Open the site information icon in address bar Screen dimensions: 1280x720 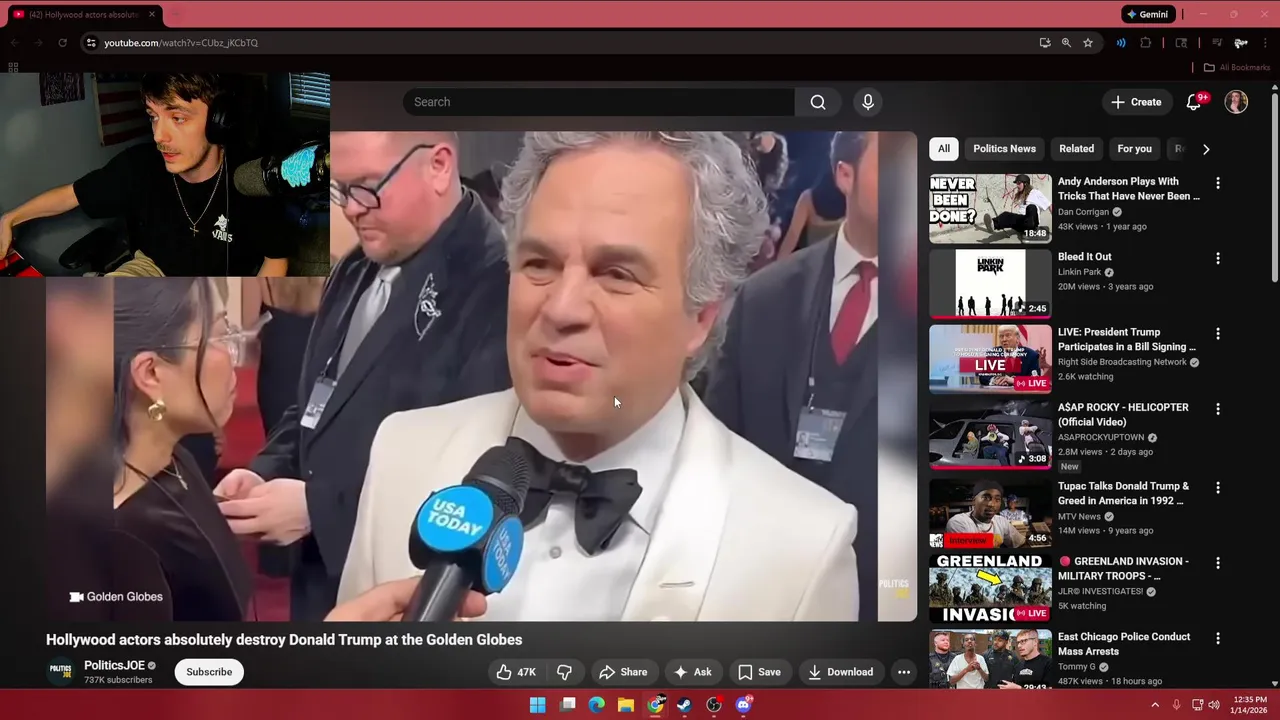[x=91, y=43]
